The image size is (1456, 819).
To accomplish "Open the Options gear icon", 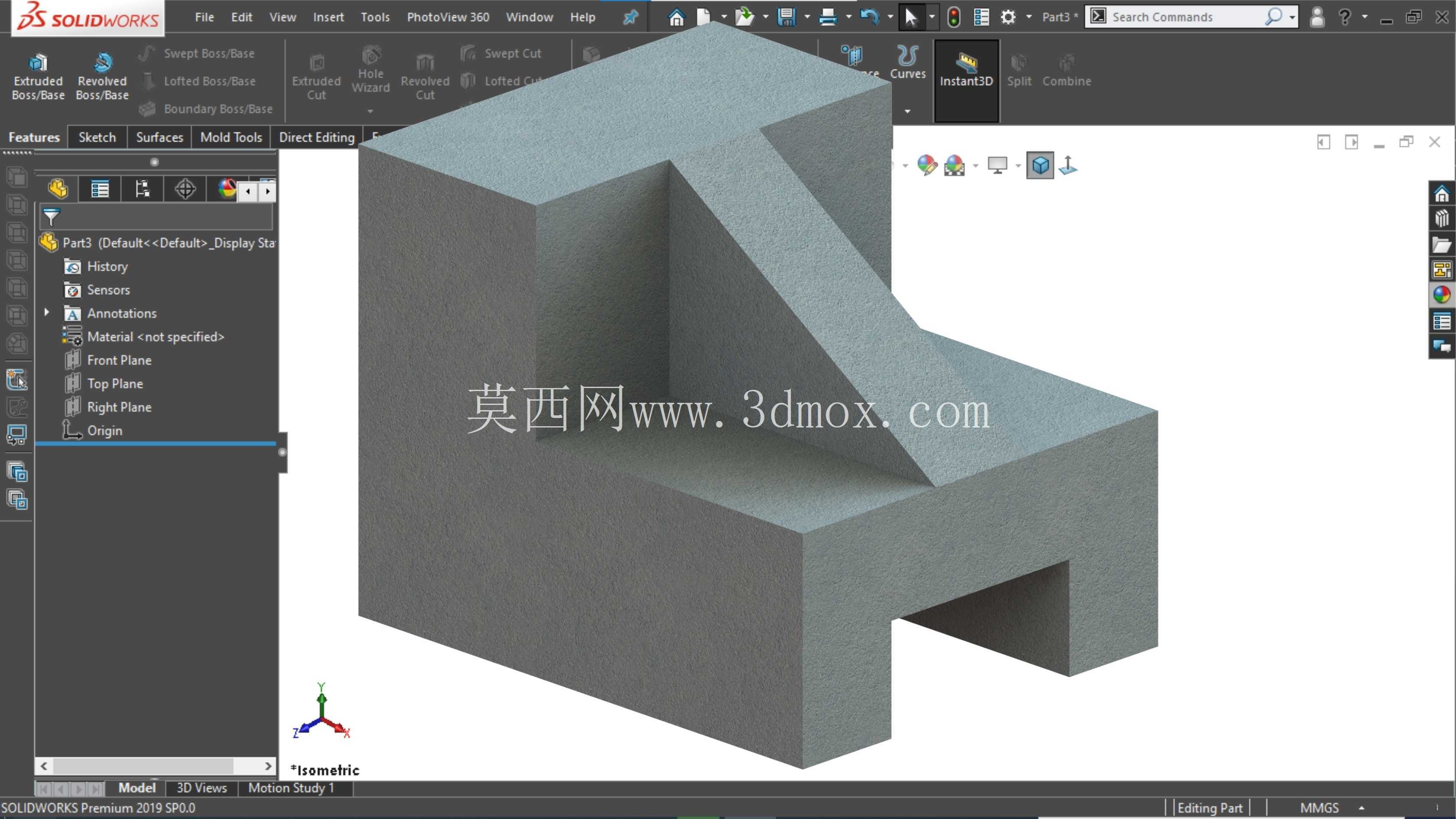I will click(1008, 17).
